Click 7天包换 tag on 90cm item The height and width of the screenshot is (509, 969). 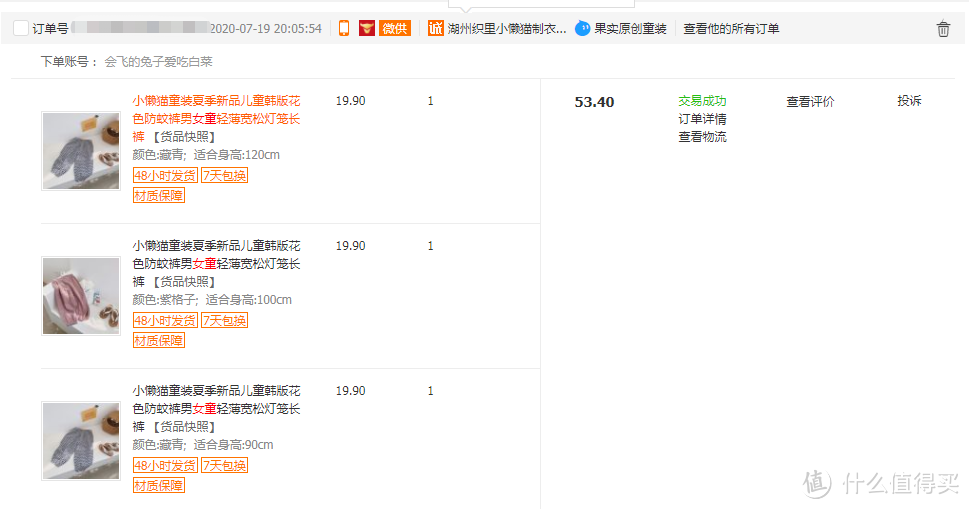[224, 466]
